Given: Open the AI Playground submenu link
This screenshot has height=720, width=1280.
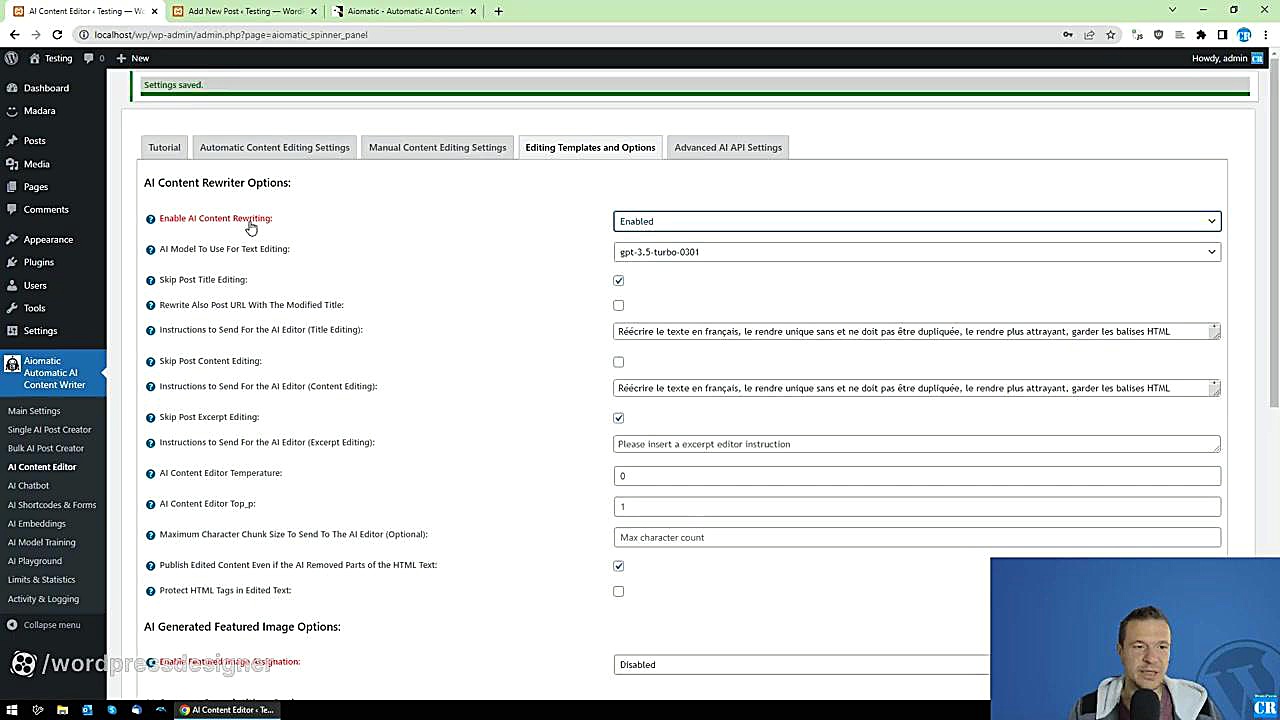Looking at the screenshot, I should pyautogui.click(x=35, y=561).
